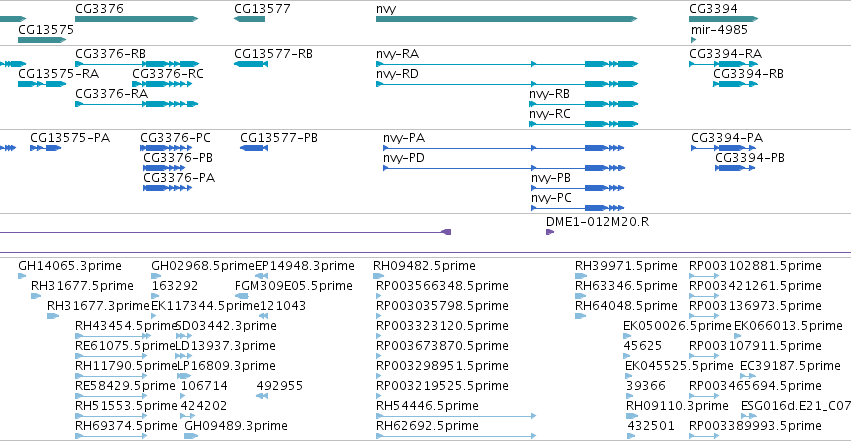Select EST EC39187.5prime label
The height and width of the screenshot is (441, 851).
(791, 366)
